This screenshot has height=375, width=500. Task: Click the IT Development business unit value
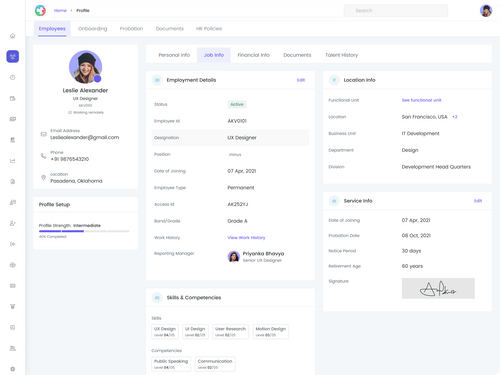tap(420, 133)
